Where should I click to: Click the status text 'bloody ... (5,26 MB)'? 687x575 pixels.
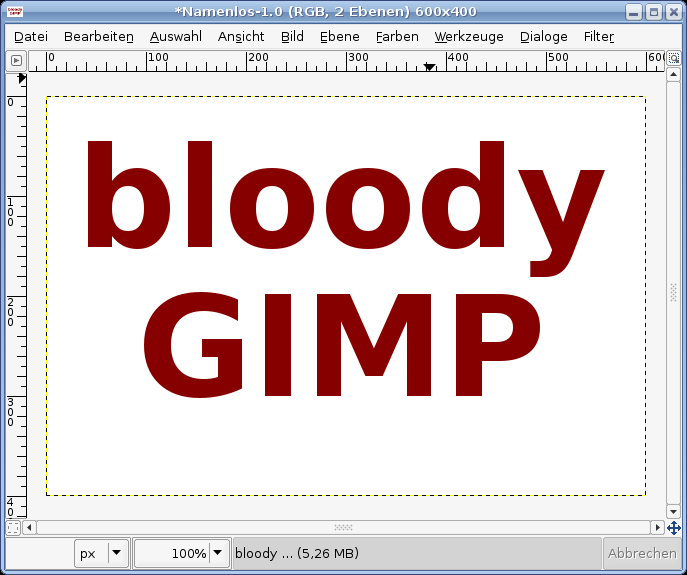point(297,554)
